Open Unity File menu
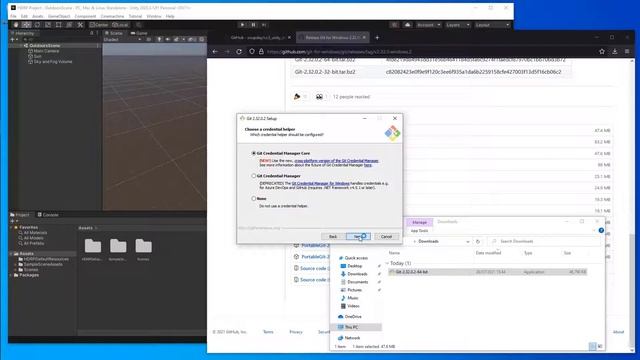Image resolution: width=640 pixels, height=360 pixels. pyautogui.click(x=13, y=16)
